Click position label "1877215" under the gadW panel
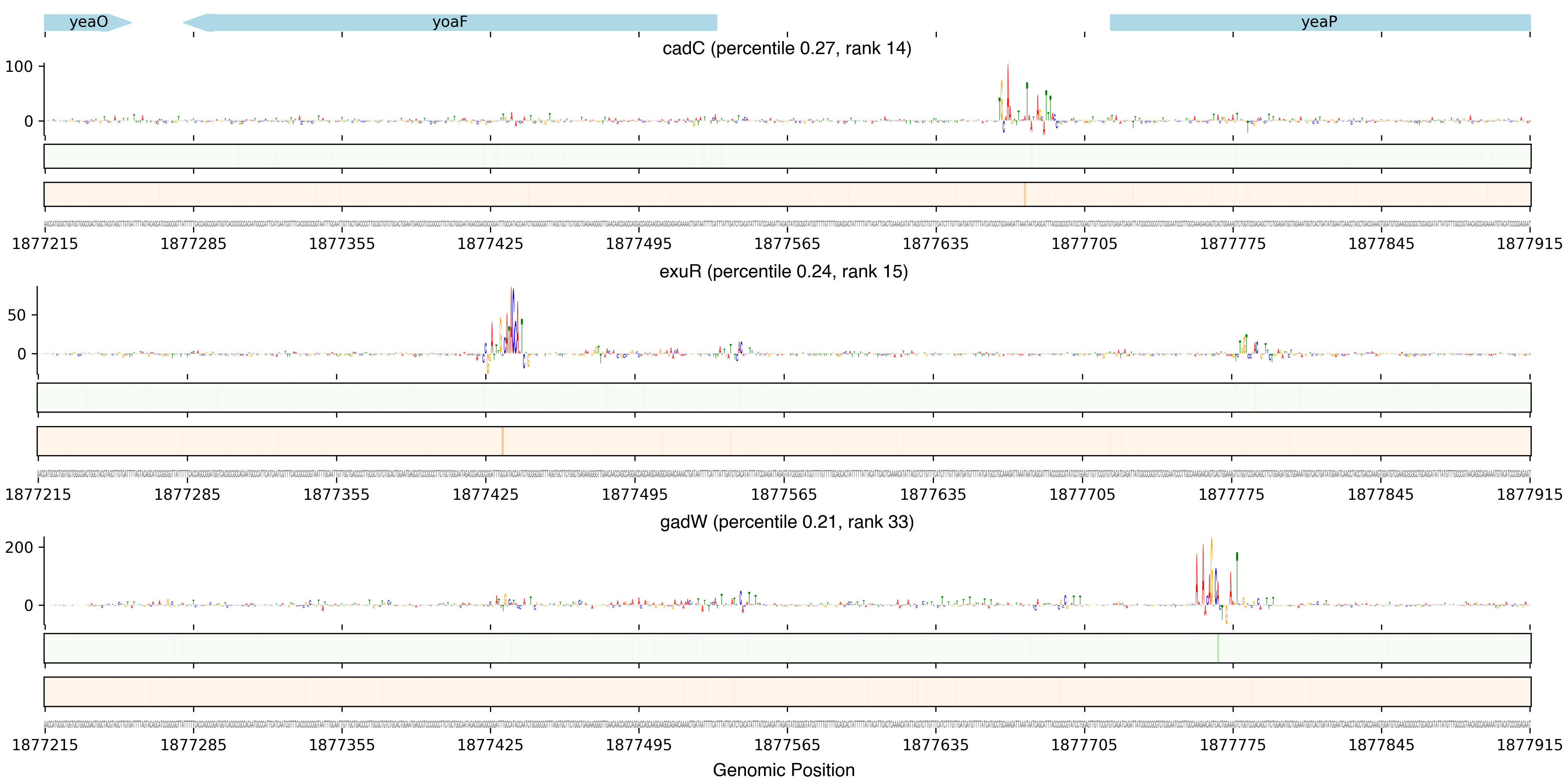The width and height of the screenshot is (1568, 784). (45, 745)
